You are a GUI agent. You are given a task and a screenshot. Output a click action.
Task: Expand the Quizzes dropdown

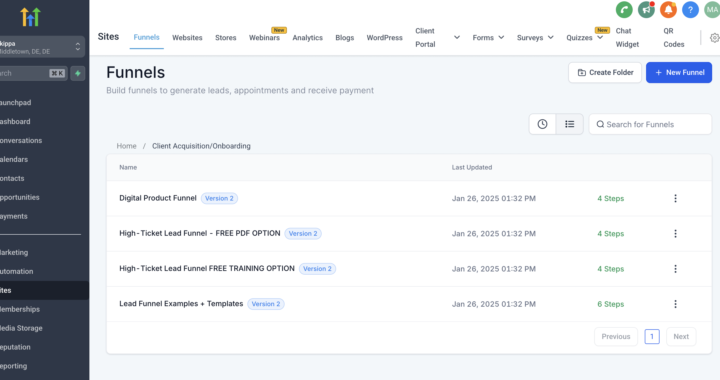coord(585,38)
